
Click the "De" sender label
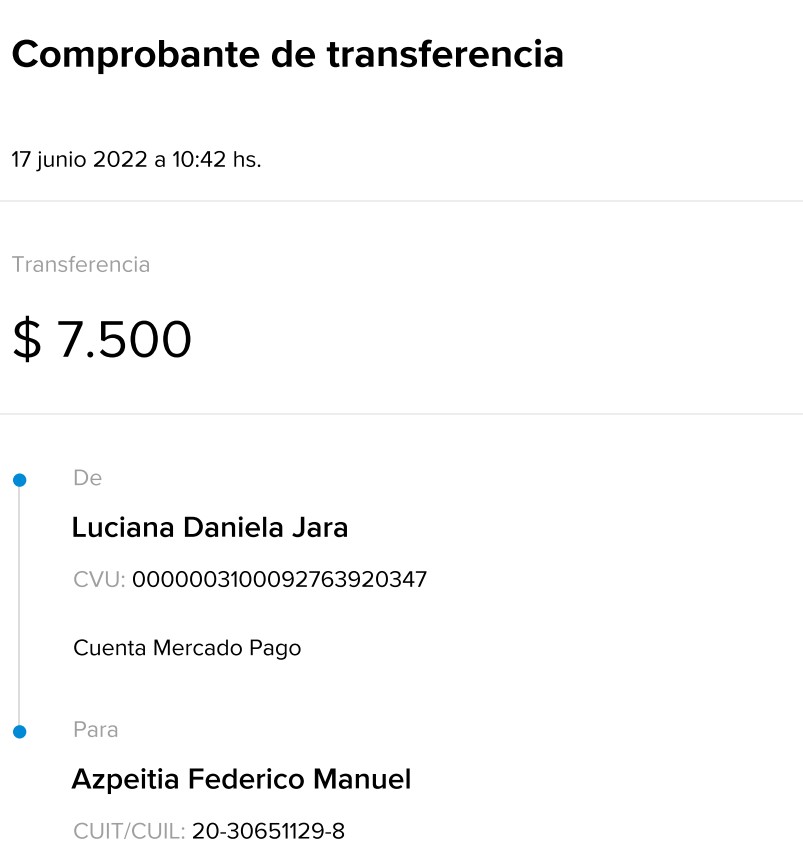click(x=87, y=478)
